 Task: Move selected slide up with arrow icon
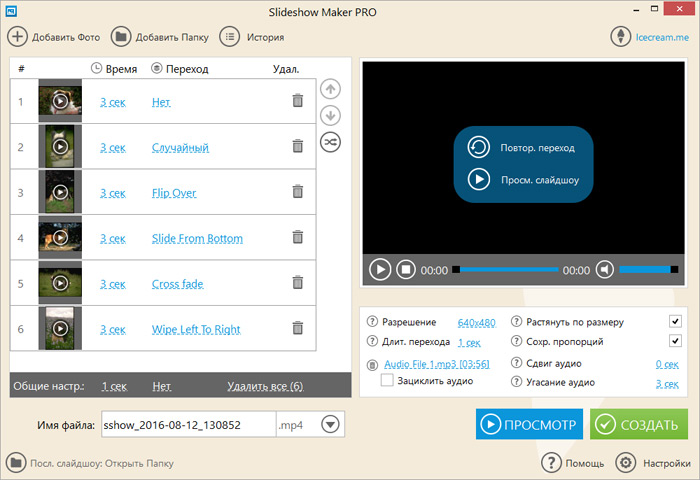[330, 89]
